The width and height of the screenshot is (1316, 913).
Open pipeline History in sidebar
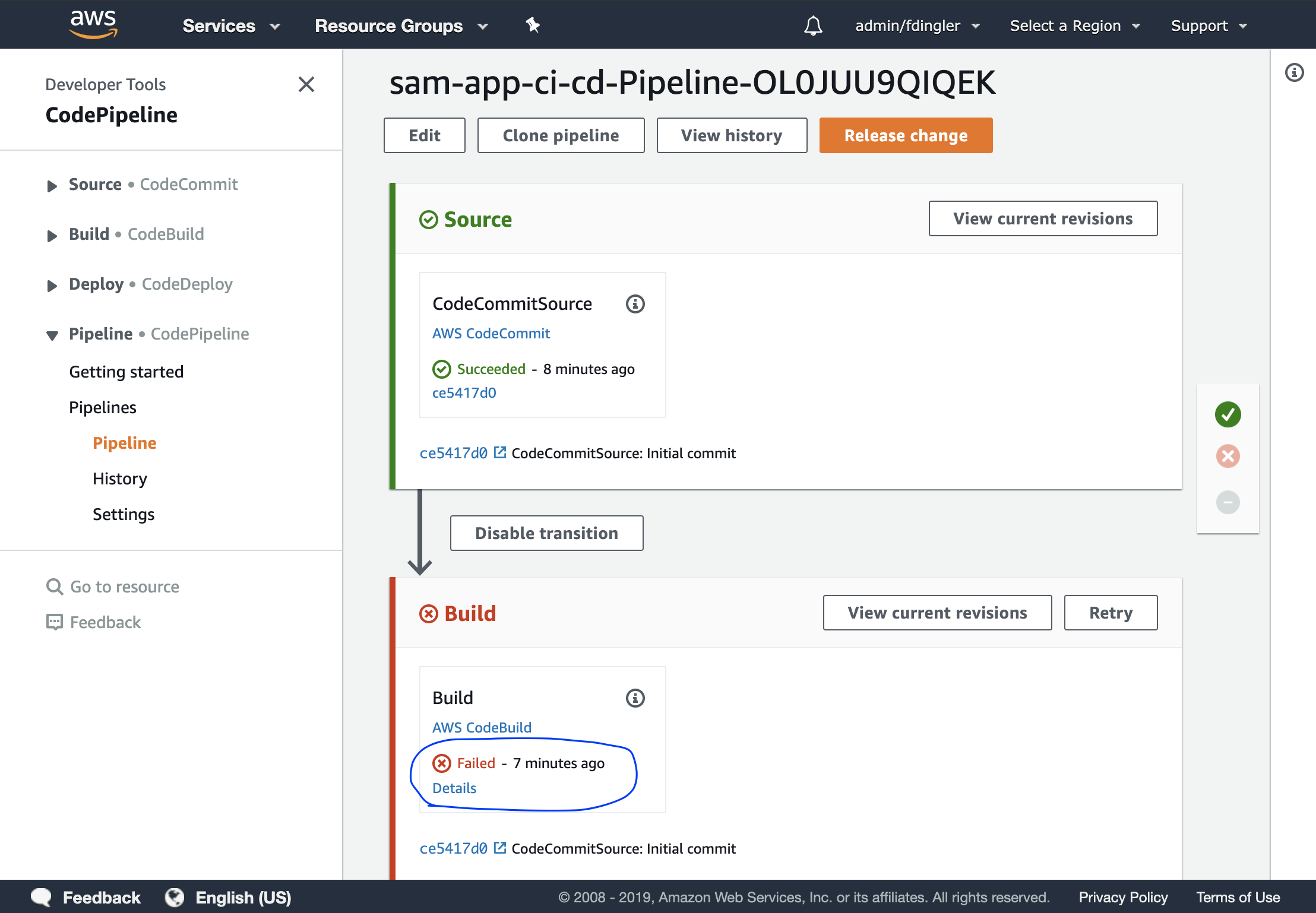pyautogui.click(x=120, y=478)
